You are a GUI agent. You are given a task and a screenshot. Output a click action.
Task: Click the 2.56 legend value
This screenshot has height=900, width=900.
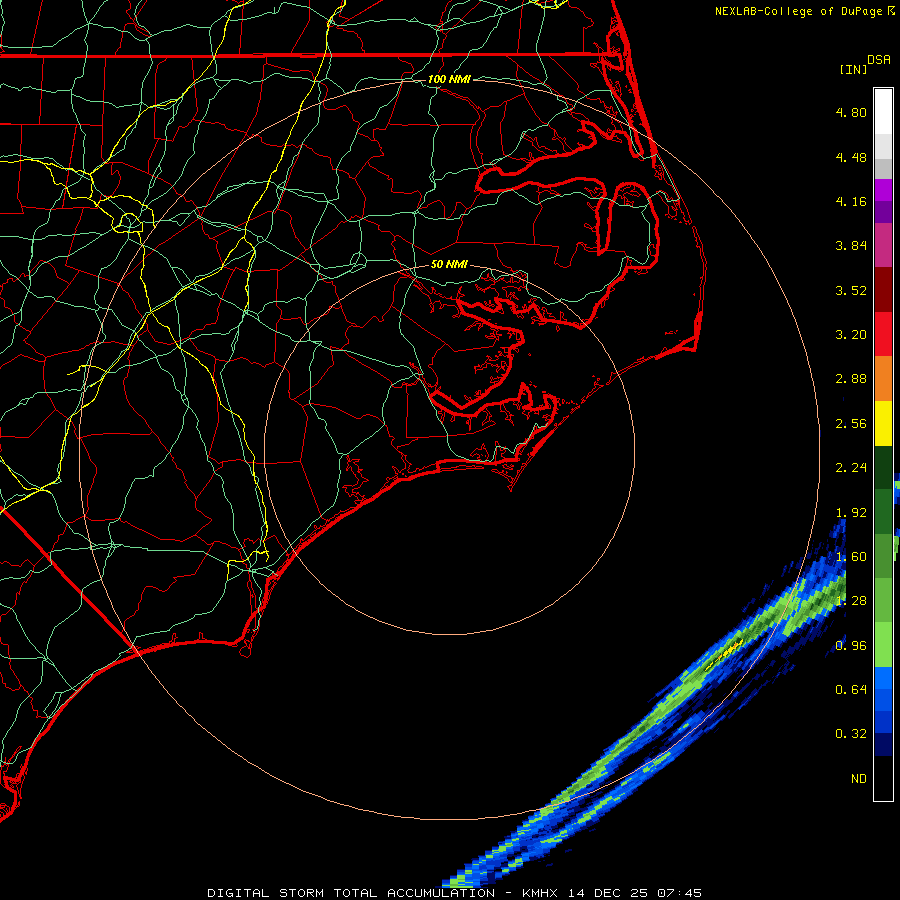point(851,424)
